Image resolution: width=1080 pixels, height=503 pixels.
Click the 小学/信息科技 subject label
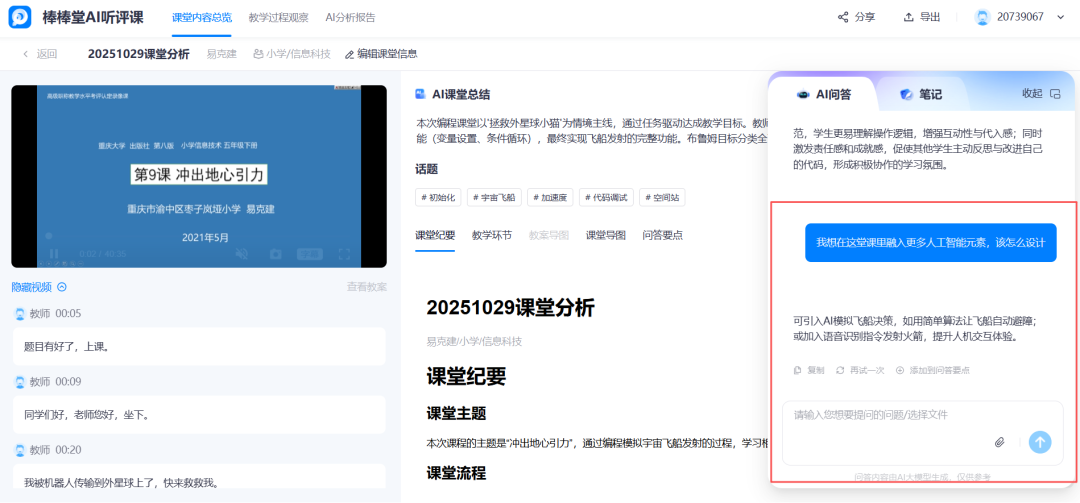tap(292, 54)
